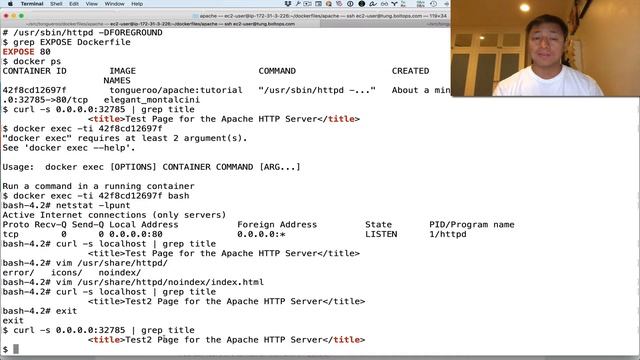
Task: Click the 'State' column header
Action: pos(378,224)
